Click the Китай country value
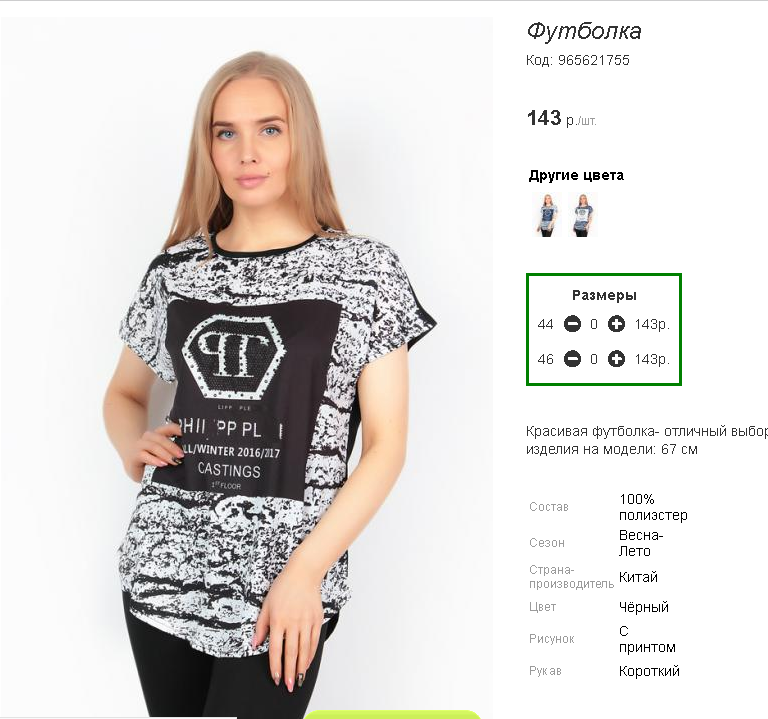768x719 pixels. (638, 577)
